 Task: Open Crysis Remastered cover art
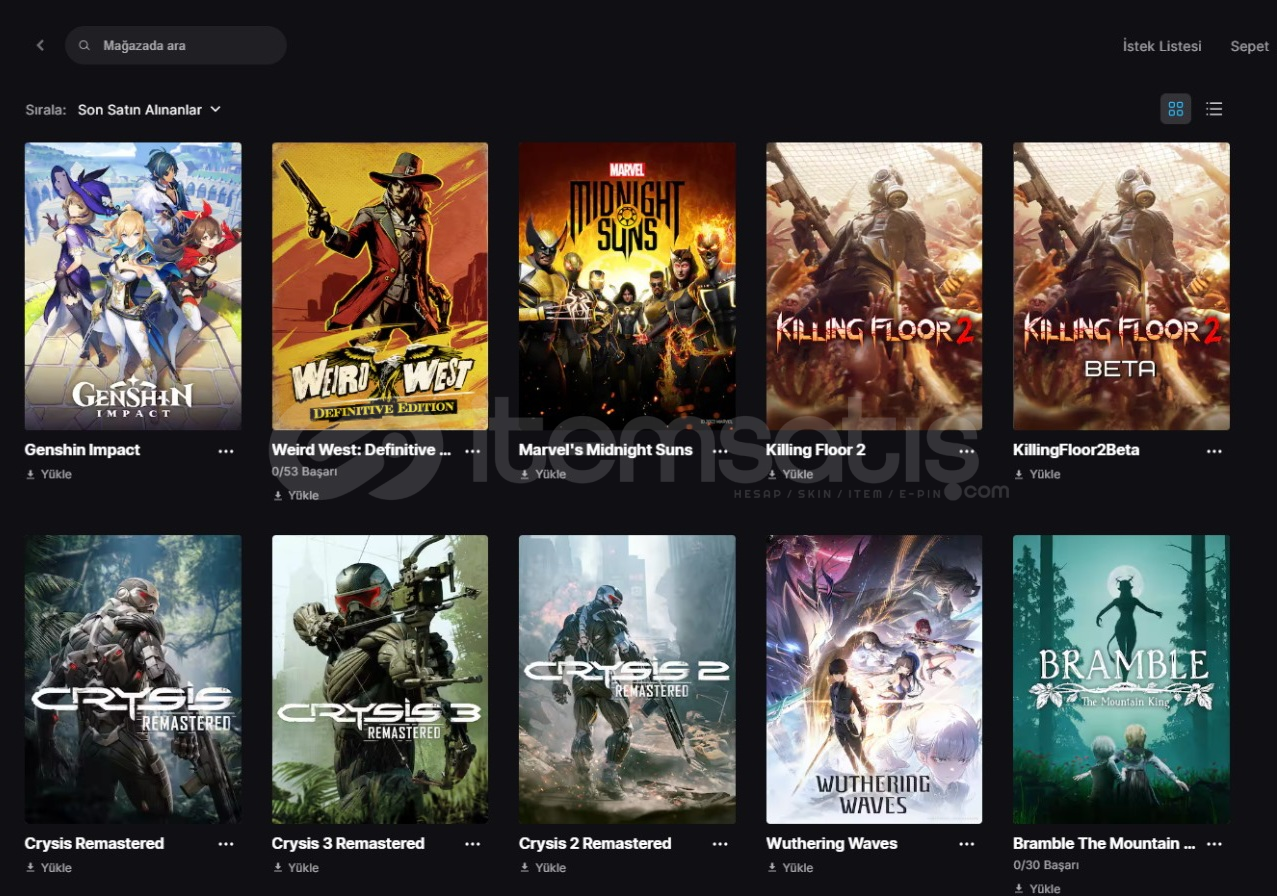click(x=133, y=679)
